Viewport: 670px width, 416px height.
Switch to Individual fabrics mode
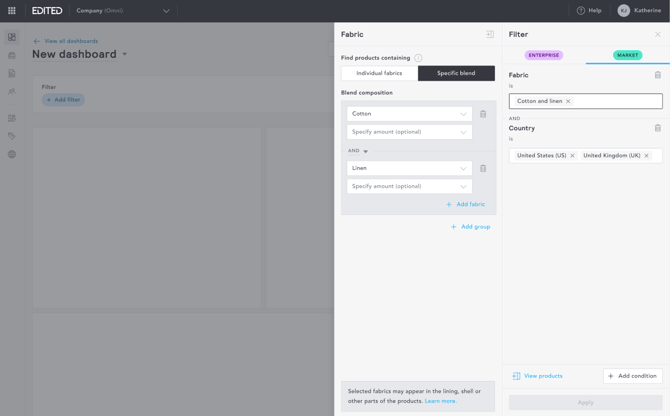tap(379, 73)
